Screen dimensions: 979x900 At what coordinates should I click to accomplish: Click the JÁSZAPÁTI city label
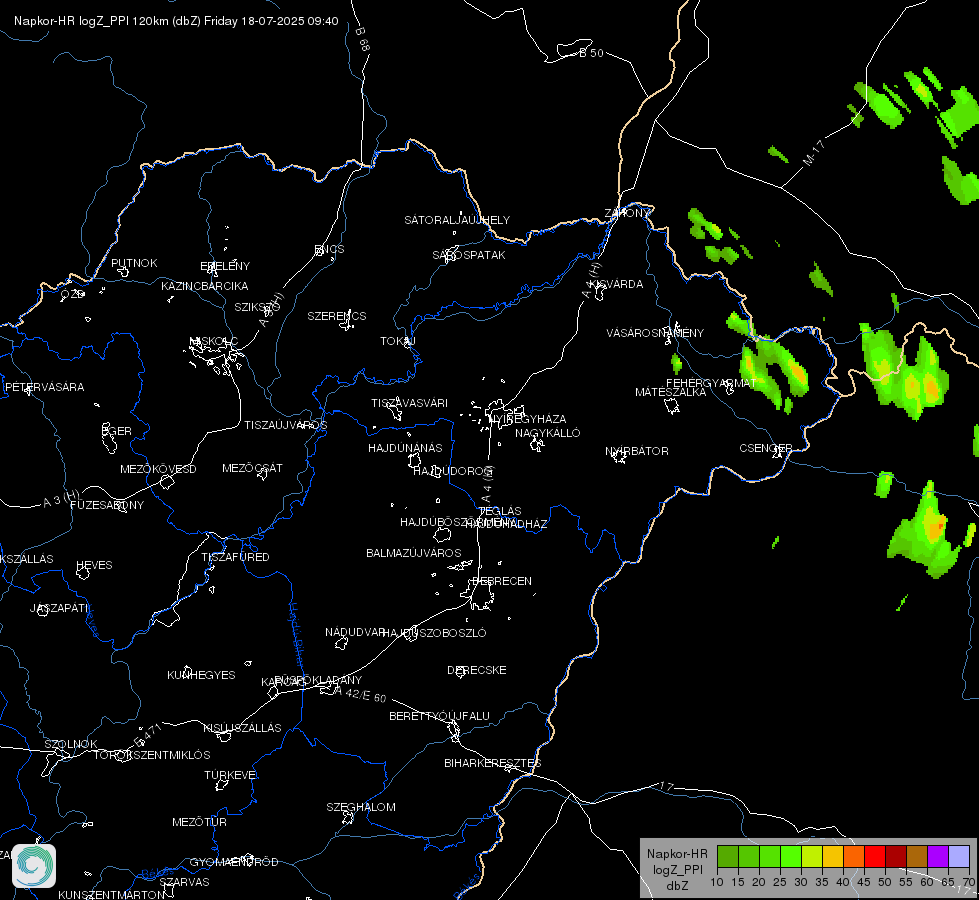[x=59, y=608]
